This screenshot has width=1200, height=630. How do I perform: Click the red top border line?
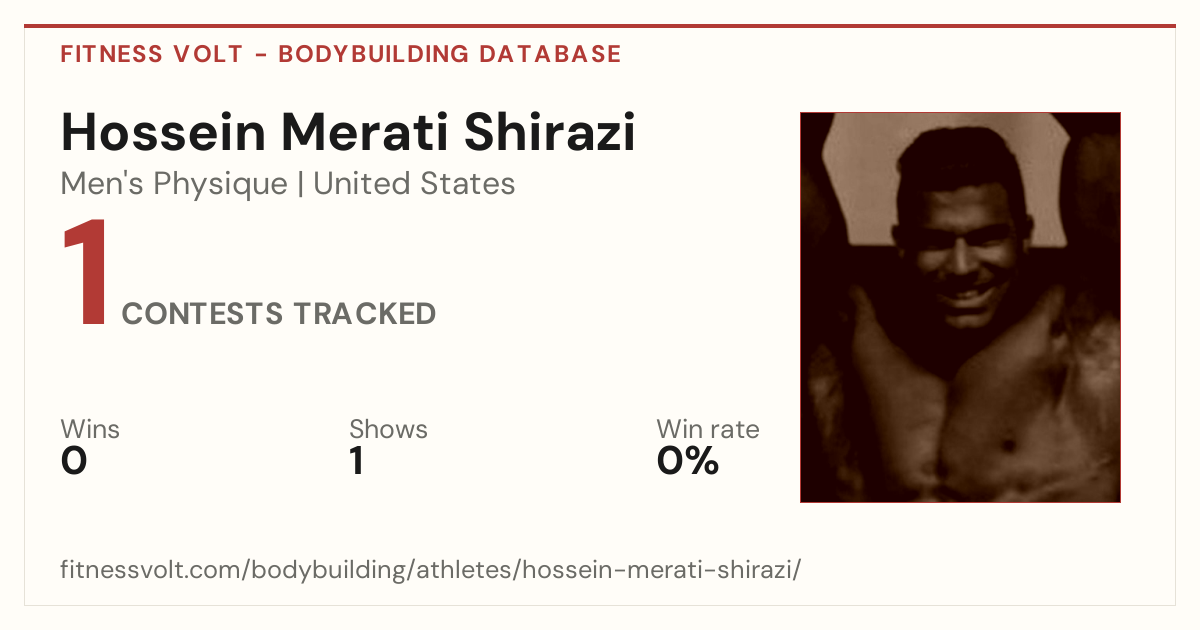tap(600, 26)
